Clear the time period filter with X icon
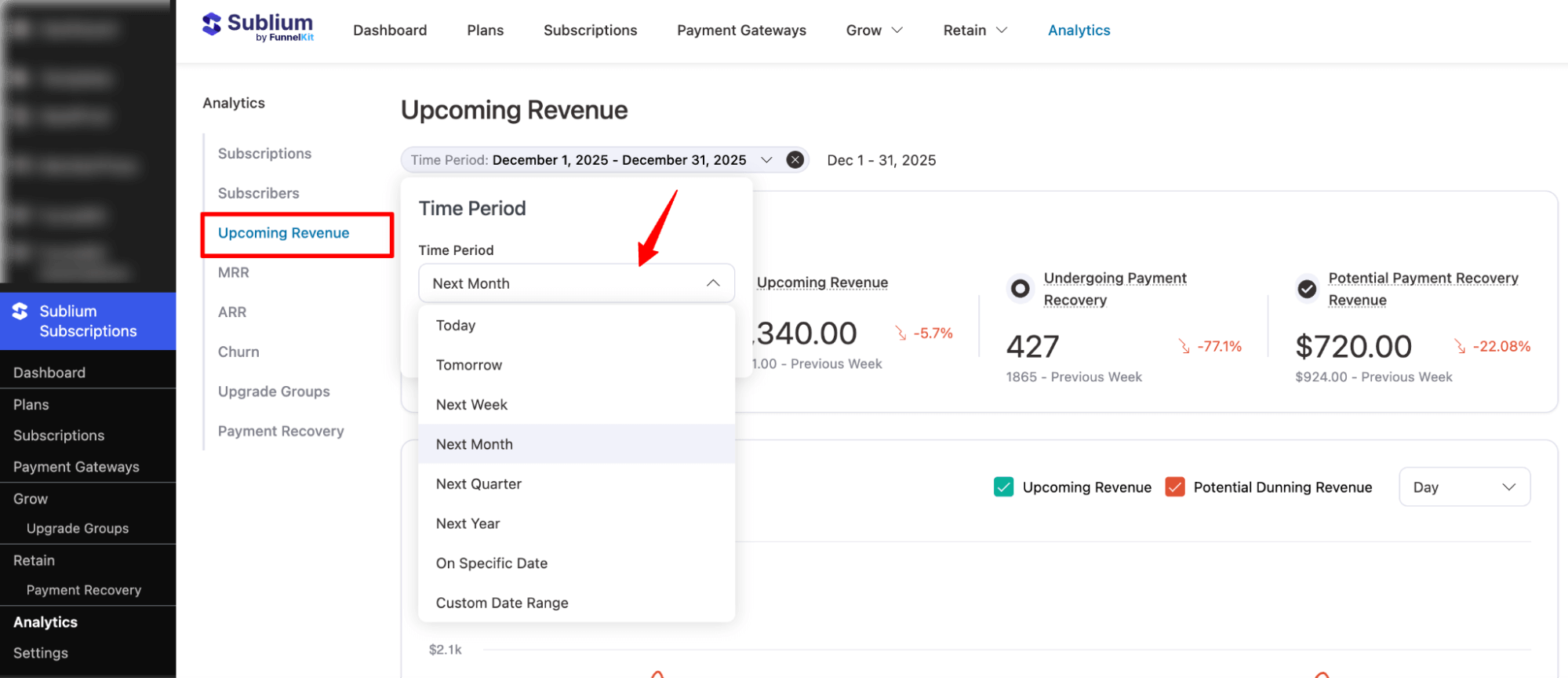 (795, 160)
